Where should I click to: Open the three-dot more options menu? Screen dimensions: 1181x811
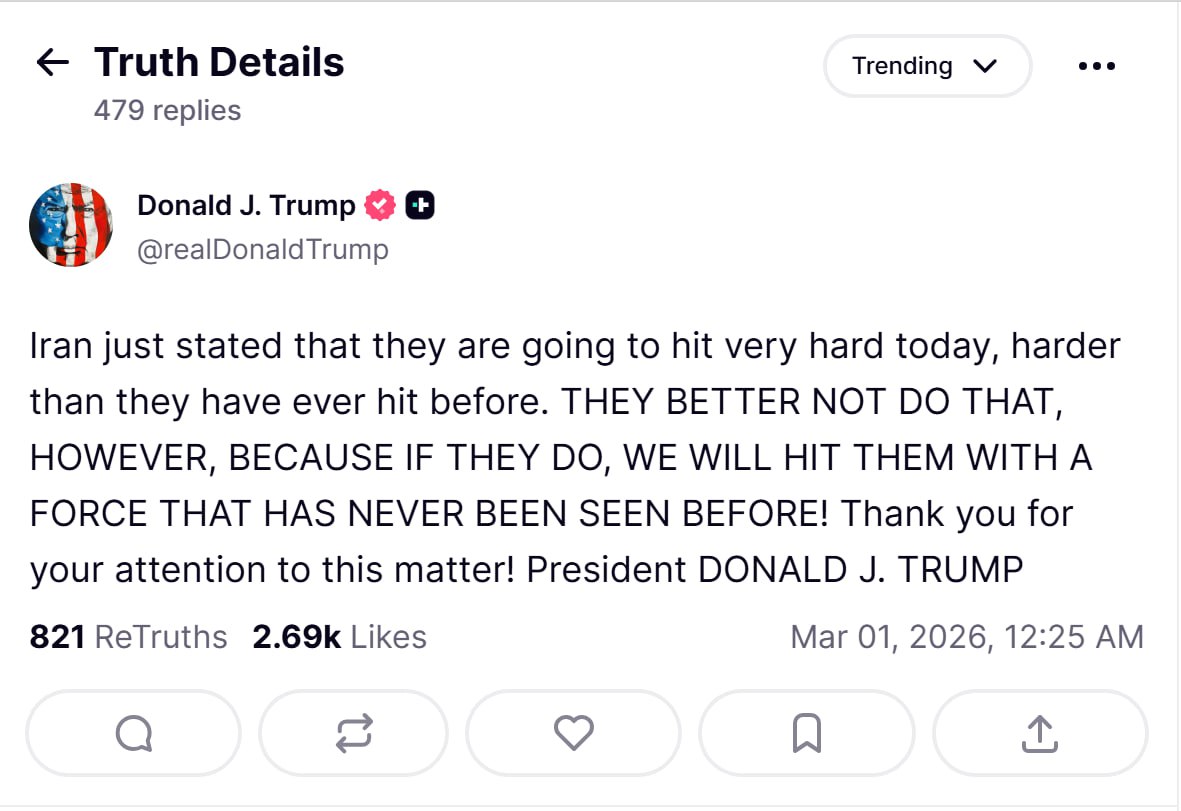1097,66
